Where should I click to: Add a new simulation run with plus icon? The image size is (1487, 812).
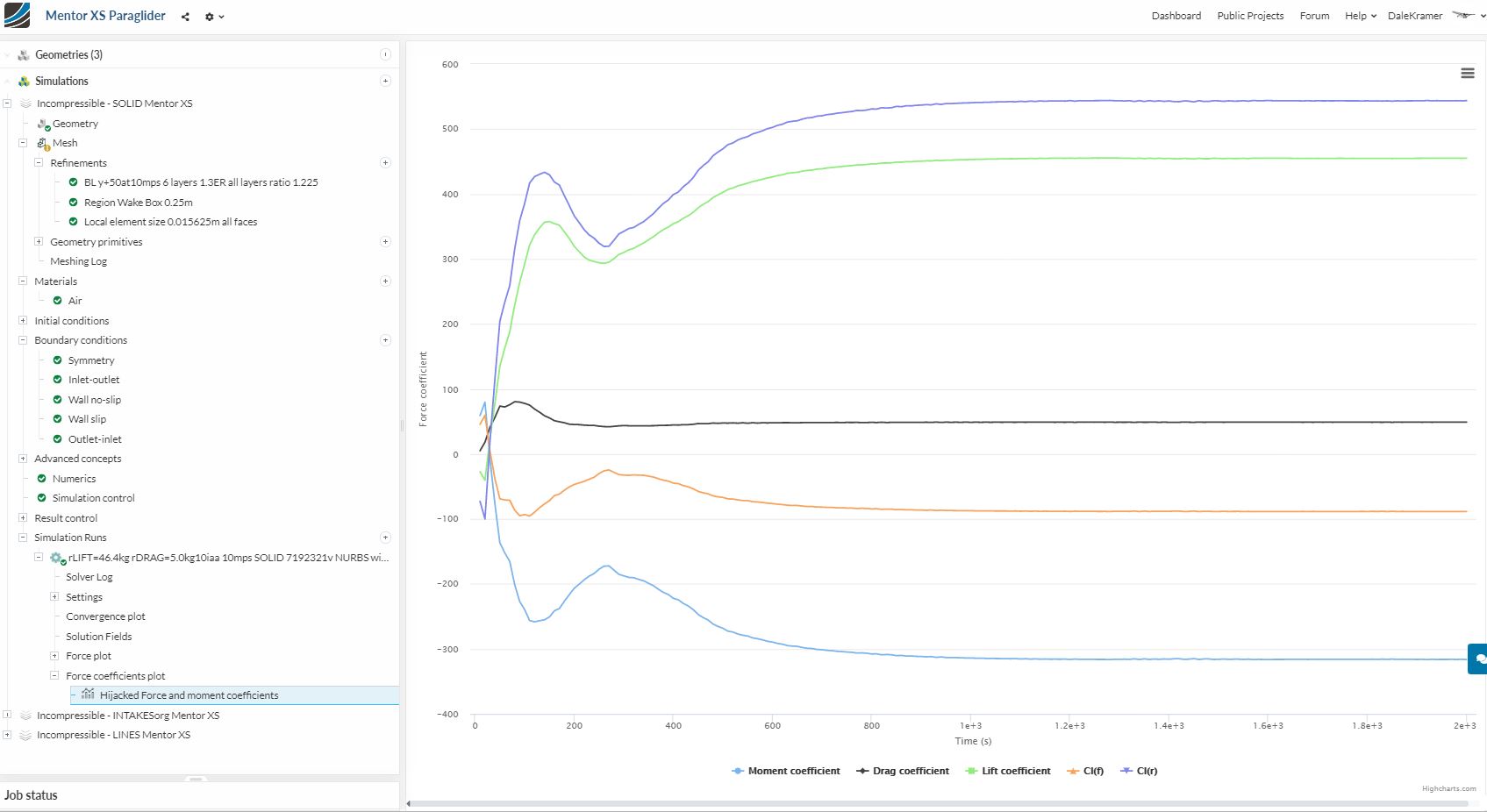click(385, 538)
